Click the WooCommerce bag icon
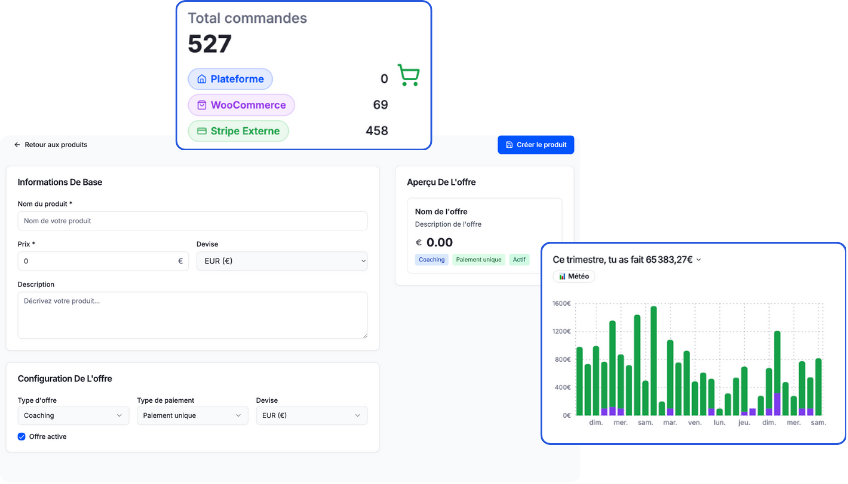The image size is (848, 484). click(201, 105)
